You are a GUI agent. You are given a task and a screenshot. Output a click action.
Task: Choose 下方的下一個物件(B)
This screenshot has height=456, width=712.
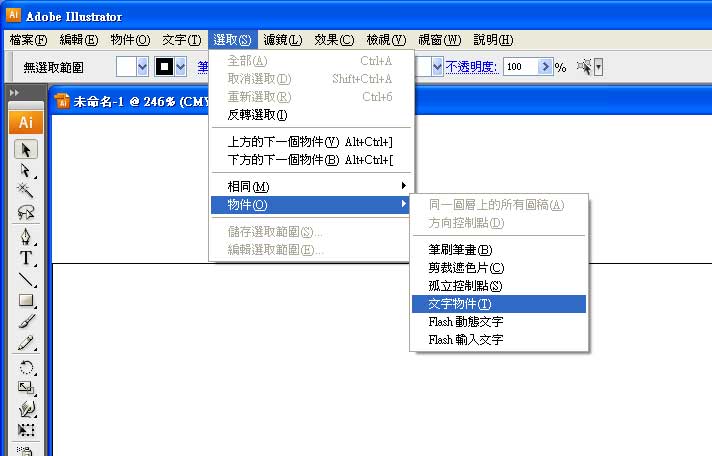(312, 160)
